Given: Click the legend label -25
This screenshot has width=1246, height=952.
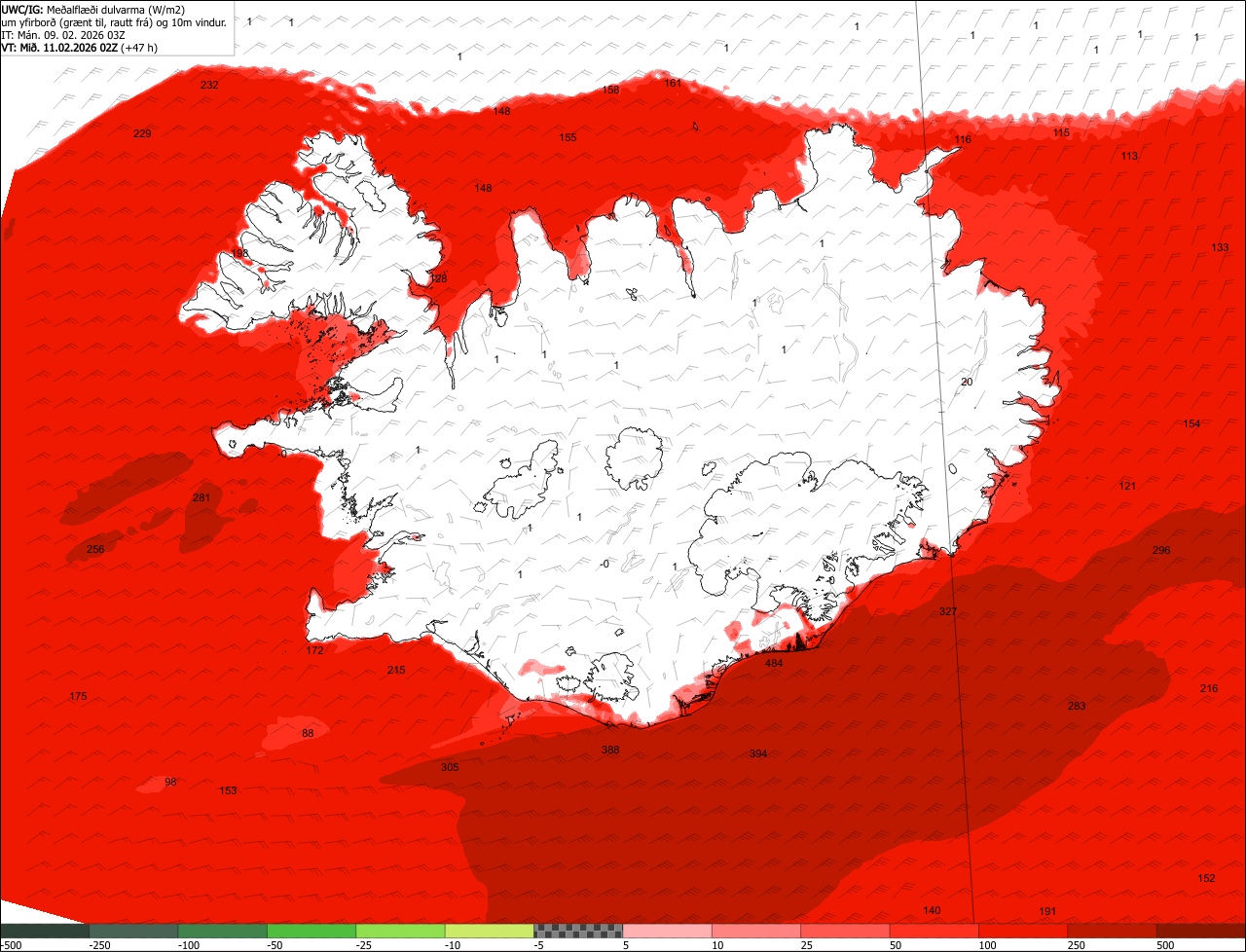Looking at the screenshot, I should (366, 945).
